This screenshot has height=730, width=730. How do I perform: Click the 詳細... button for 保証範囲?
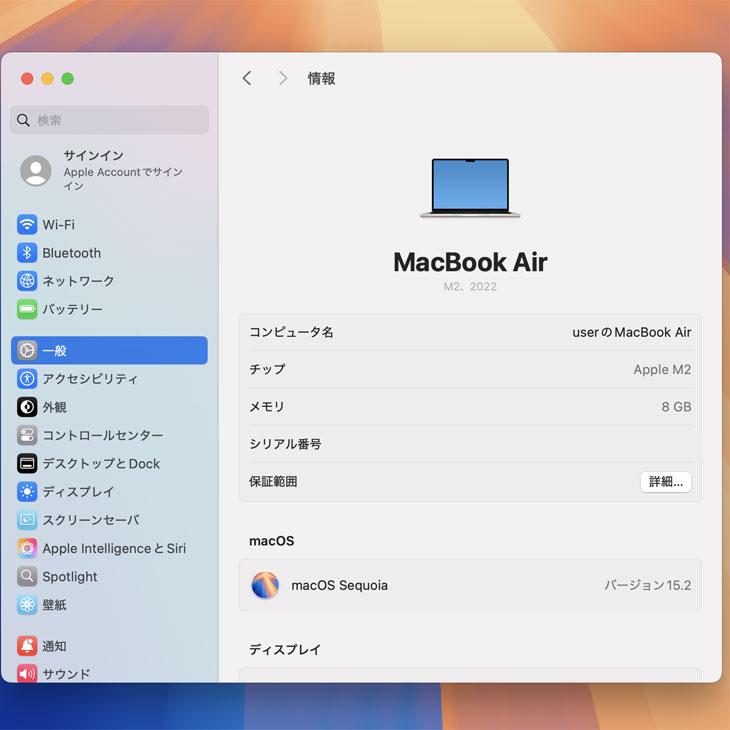tap(665, 482)
